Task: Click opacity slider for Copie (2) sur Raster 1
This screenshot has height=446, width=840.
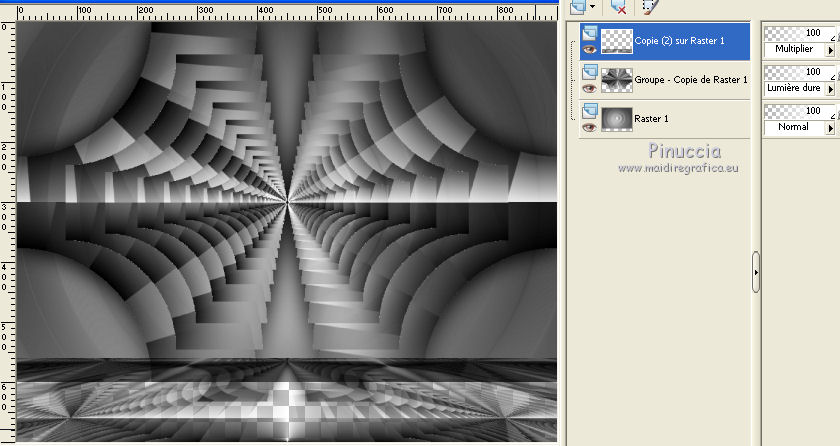Action: (x=799, y=34)
